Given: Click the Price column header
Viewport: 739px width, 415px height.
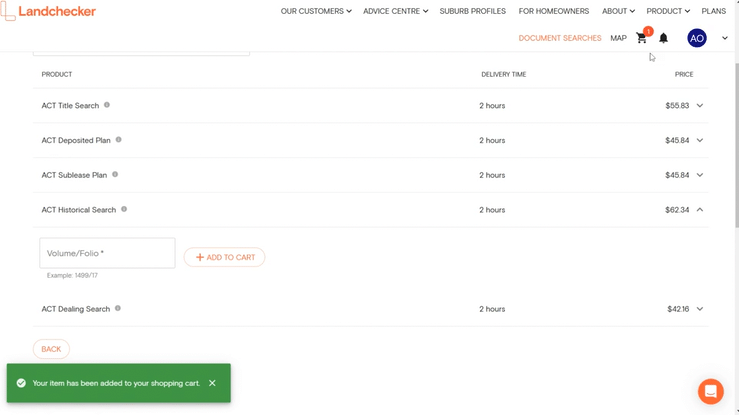Looking at the screenshot, I should click(684, 74).
